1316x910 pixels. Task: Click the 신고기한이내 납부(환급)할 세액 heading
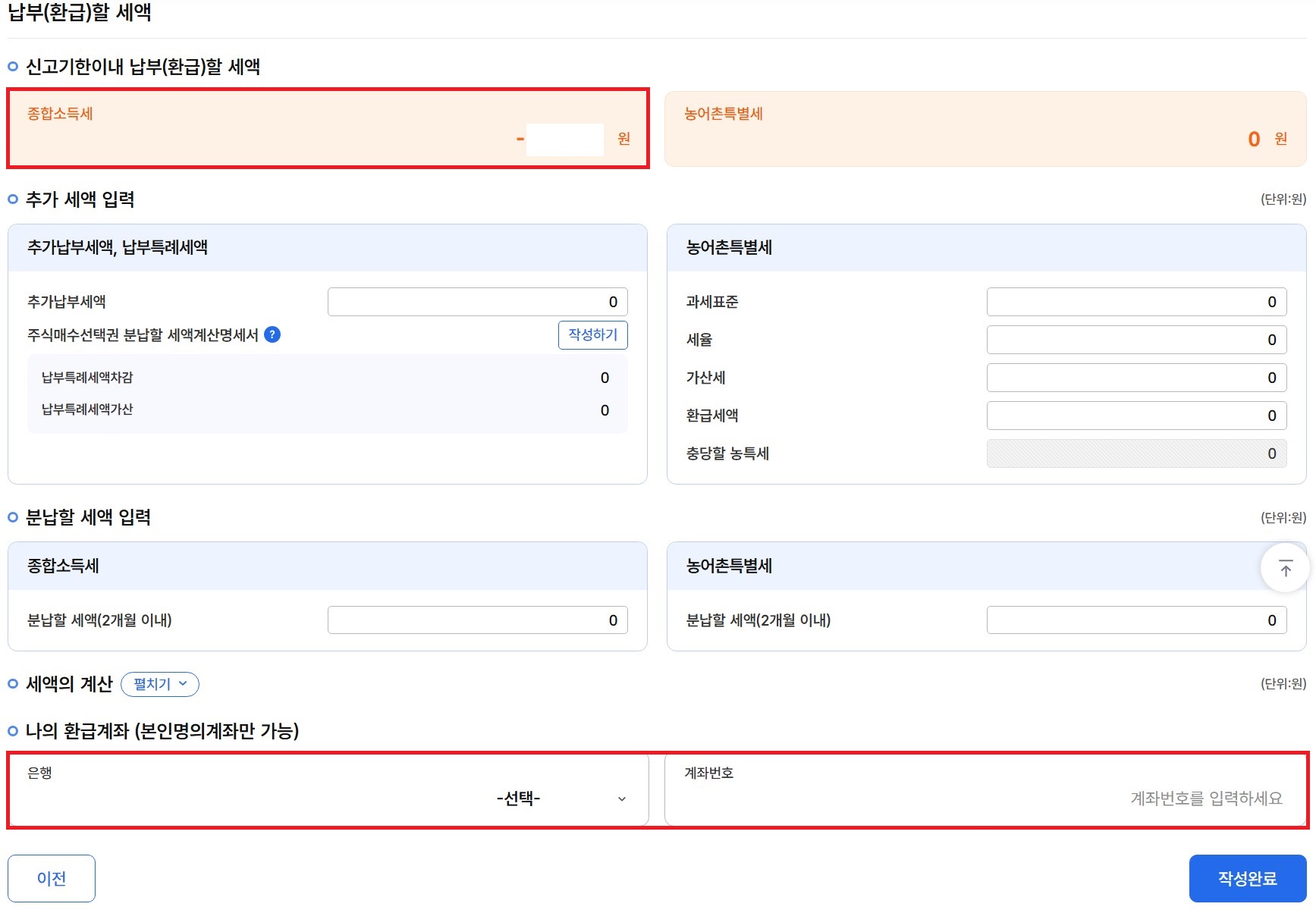pyautogui.click(x=143, y=67)
